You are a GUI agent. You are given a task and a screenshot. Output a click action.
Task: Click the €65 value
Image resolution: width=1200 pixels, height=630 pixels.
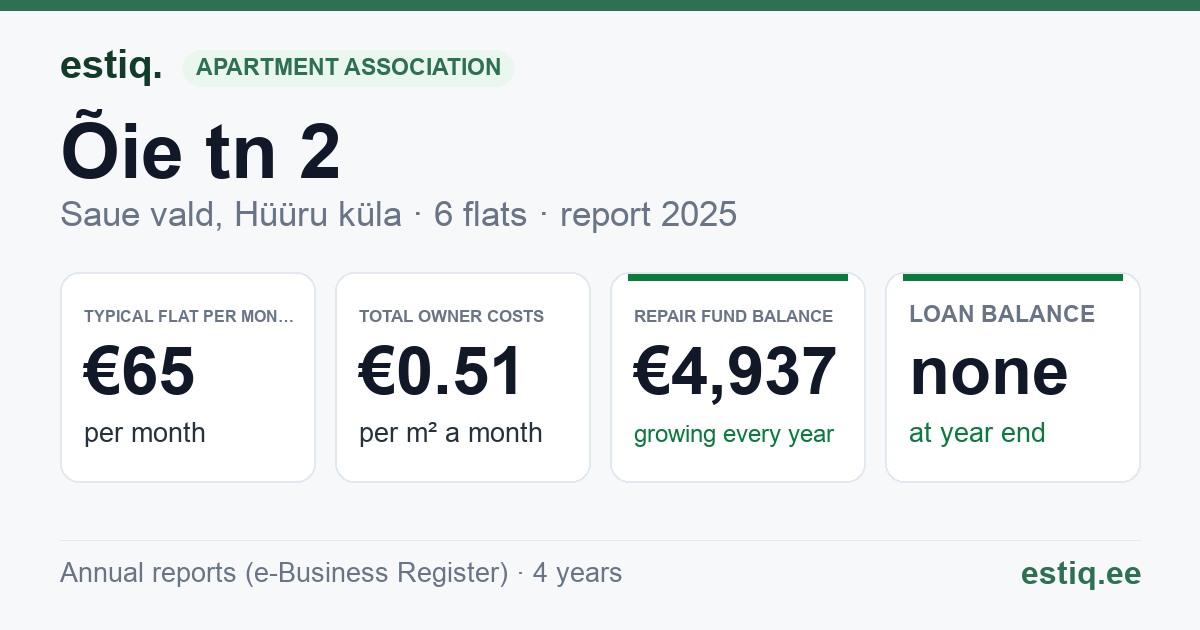139,372
